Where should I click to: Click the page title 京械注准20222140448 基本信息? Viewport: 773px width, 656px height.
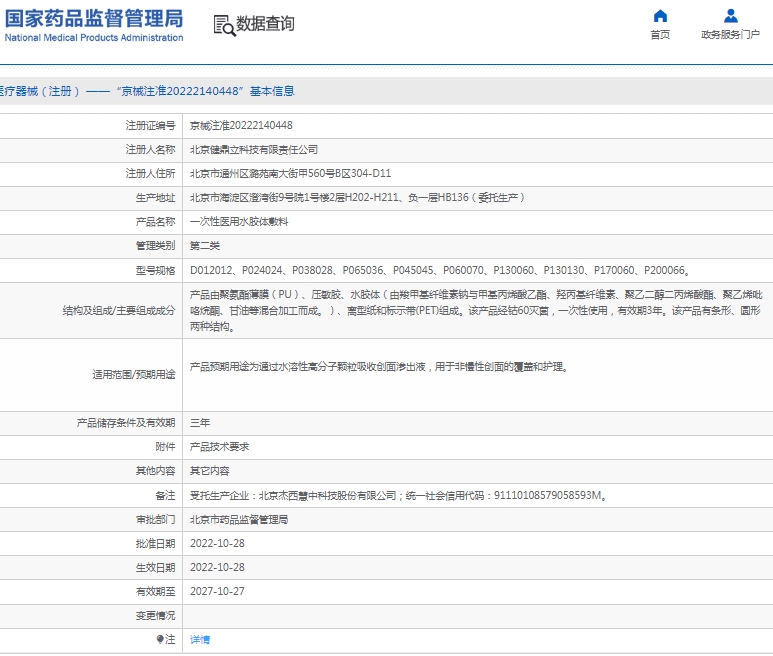(206, 91)
